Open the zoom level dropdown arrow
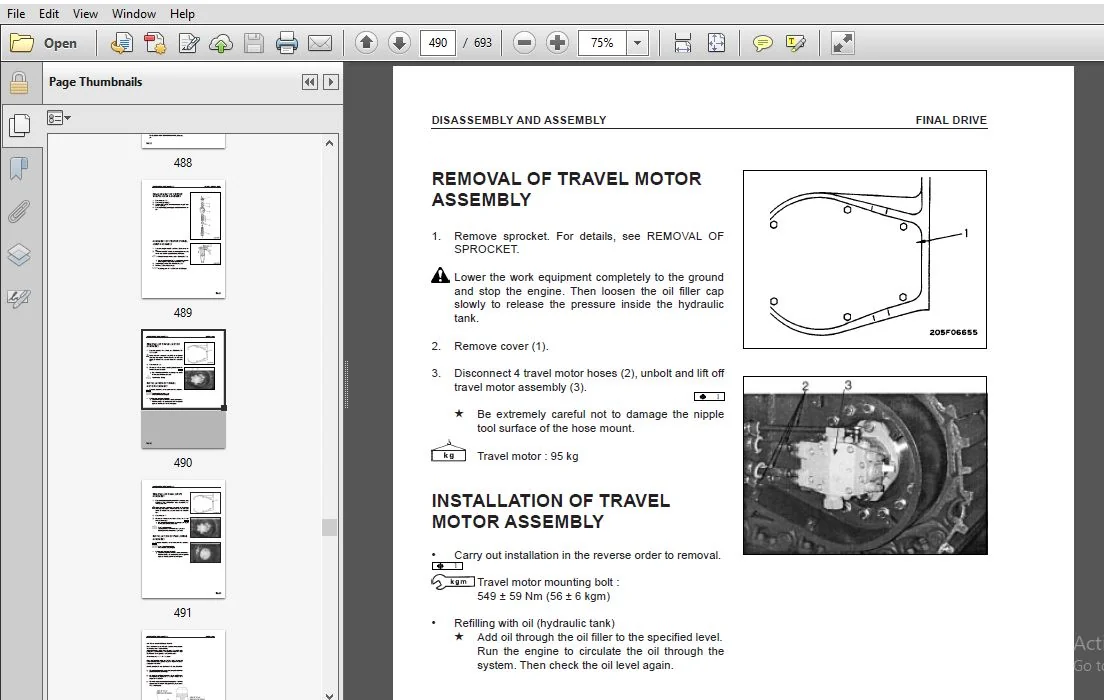The image size is (1104, 700). [x=637, y=43]
